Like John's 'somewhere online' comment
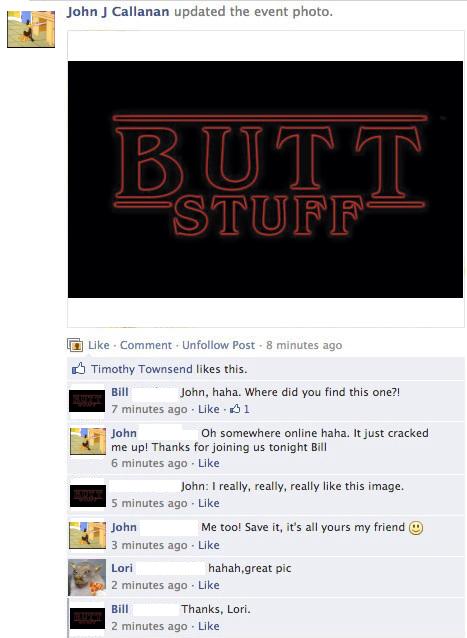 [x=209, y=463]
